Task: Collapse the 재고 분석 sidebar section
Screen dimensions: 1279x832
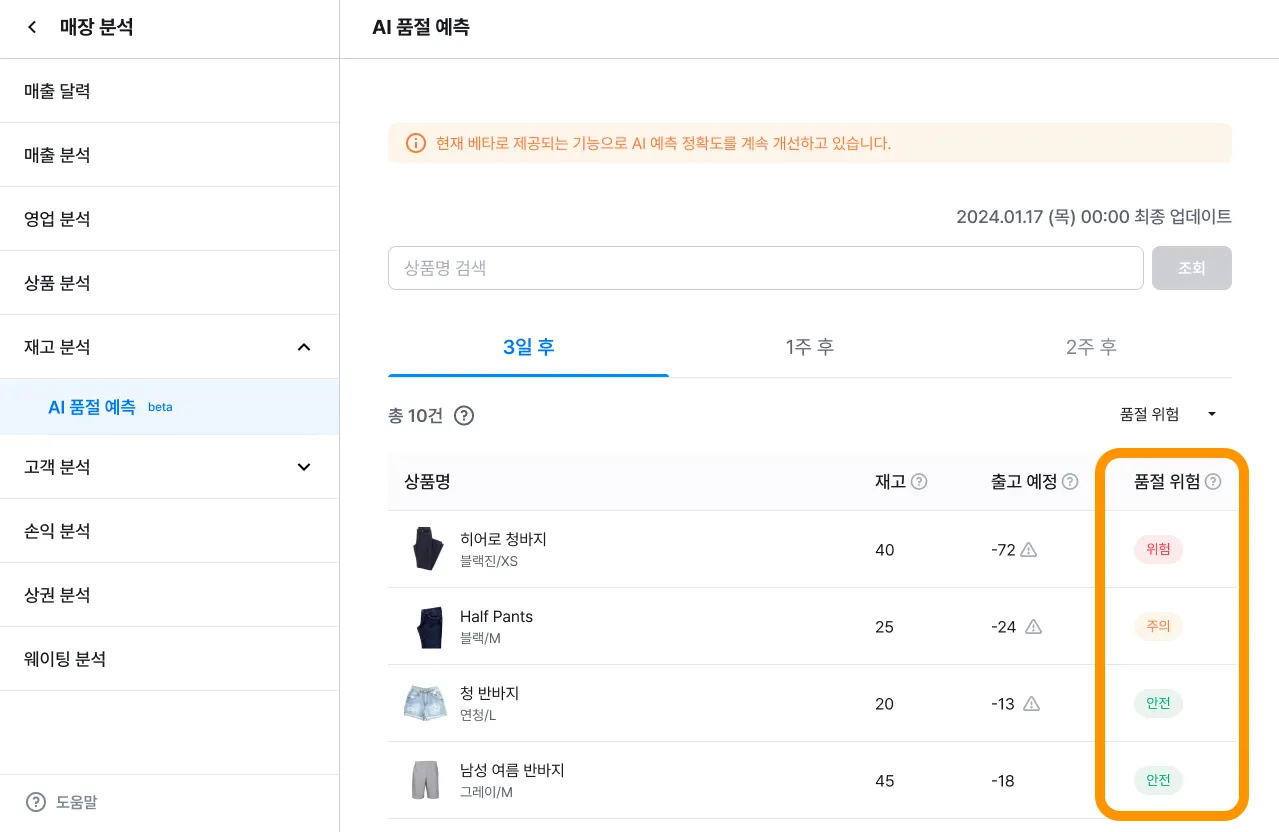Action: [304, 347]
